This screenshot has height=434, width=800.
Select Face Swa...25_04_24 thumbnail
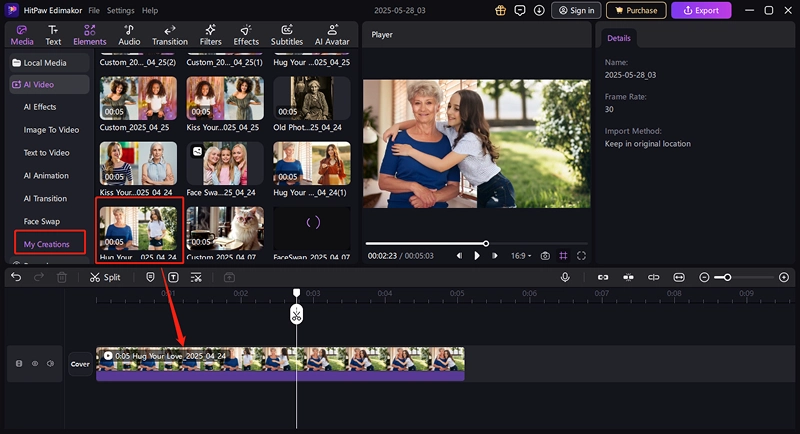click(225, 163)
